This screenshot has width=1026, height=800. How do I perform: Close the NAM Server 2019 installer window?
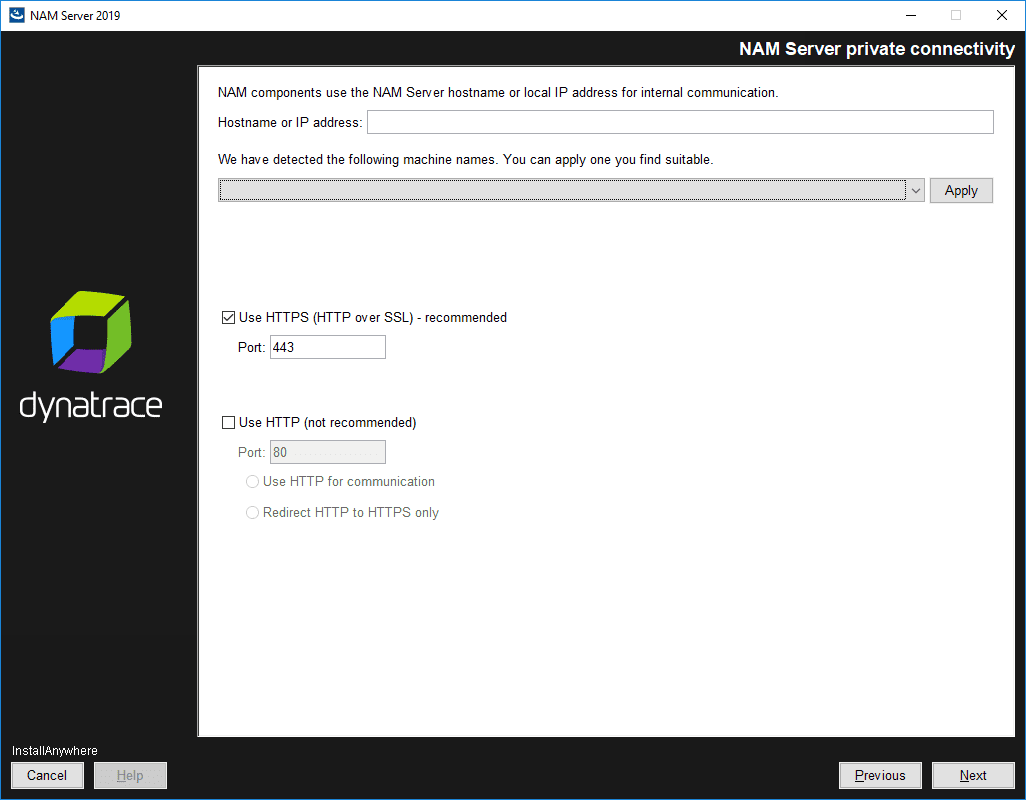[x=1002, y=15]
